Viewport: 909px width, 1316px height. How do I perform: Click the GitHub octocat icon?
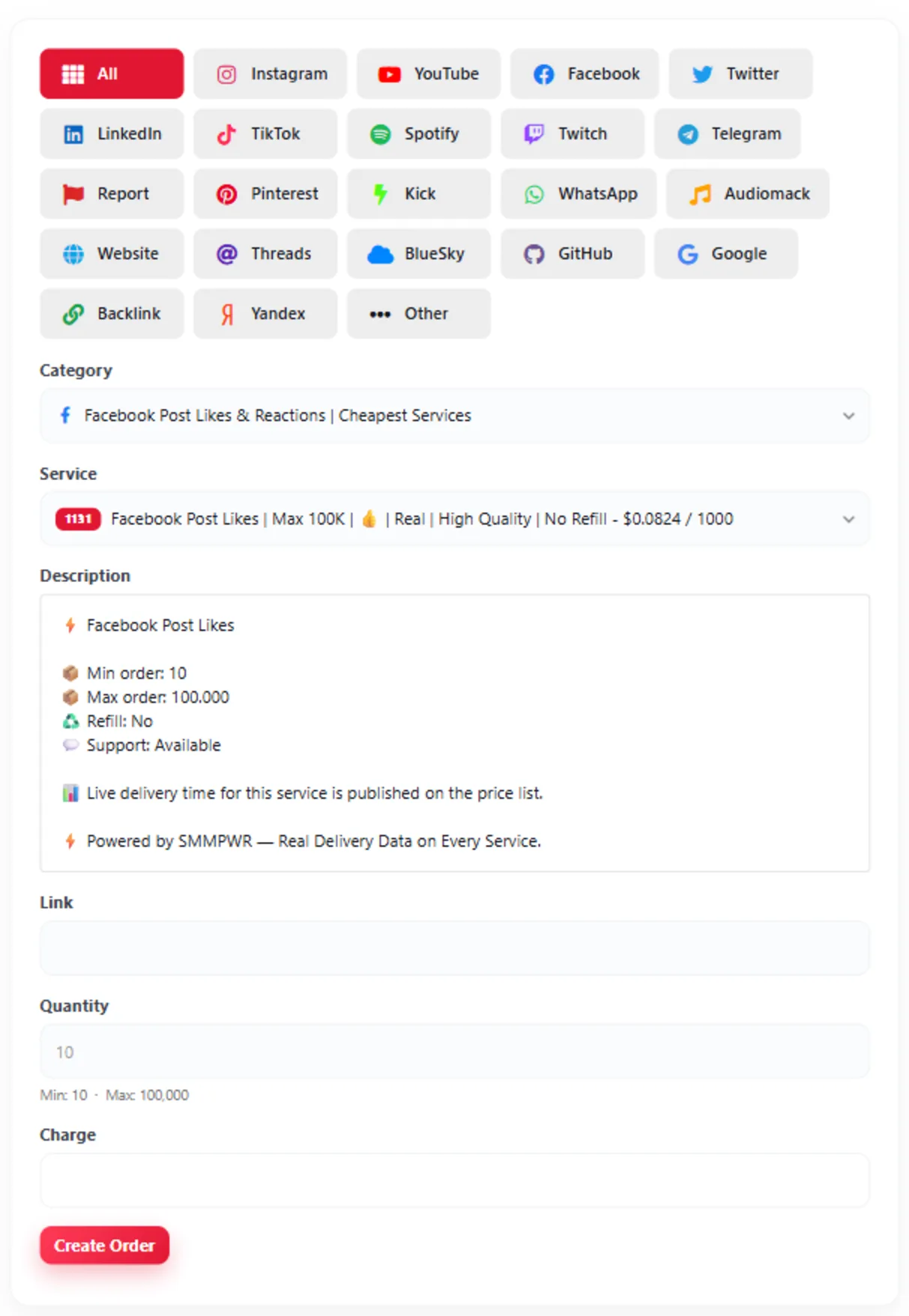[x=534, y=254]
